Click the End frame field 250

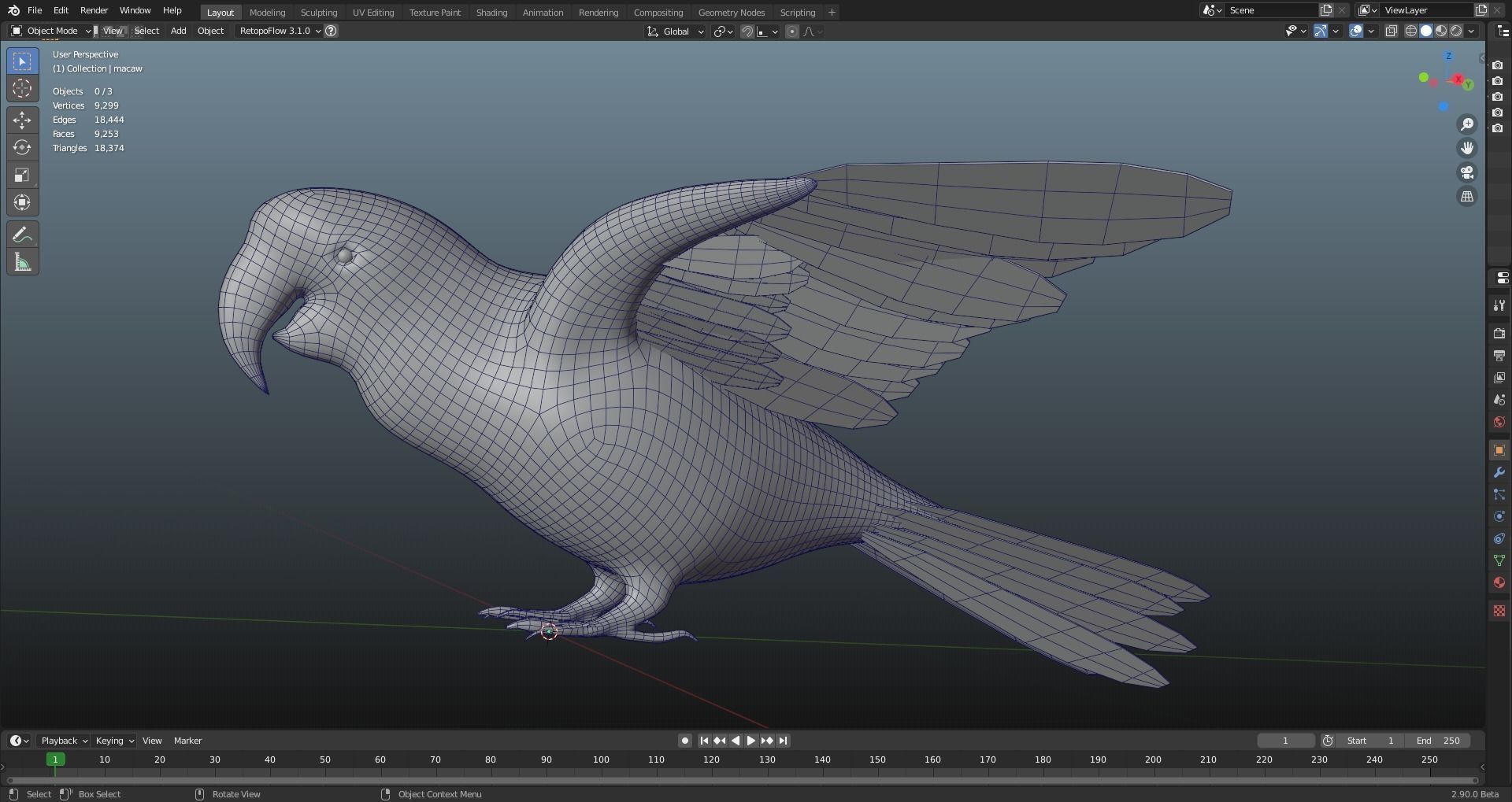(x=1439, y=741)
